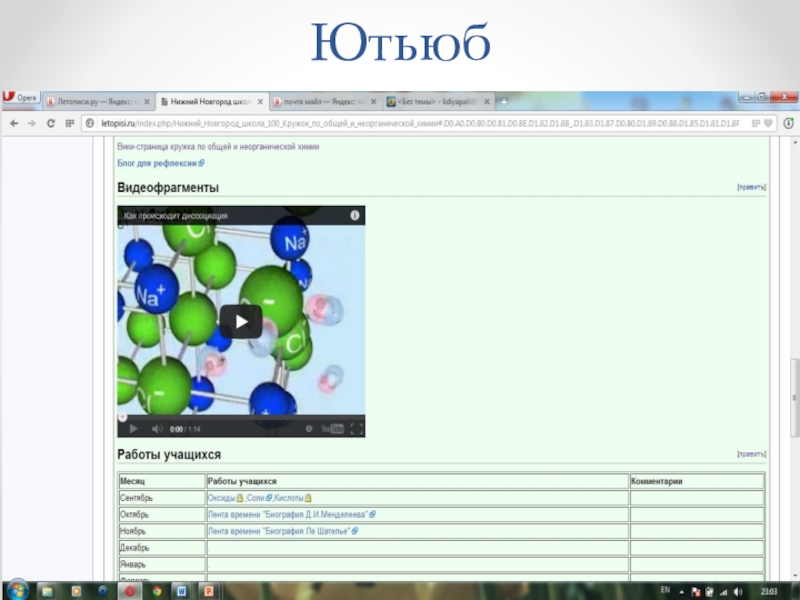Open the Без темы tab
This screenshot has height=600, width=800.
click(440, 102)
